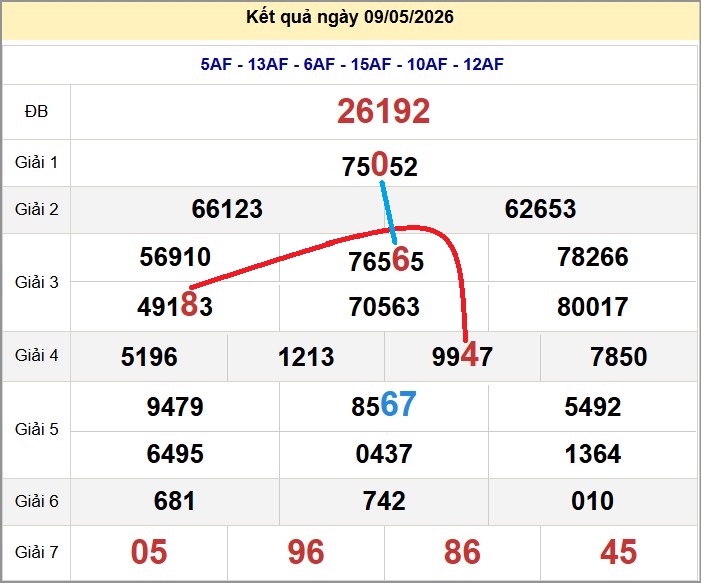The image size is (701, 583).
Task: Click Giải 5 number 1364
Action: coord(593,454)
